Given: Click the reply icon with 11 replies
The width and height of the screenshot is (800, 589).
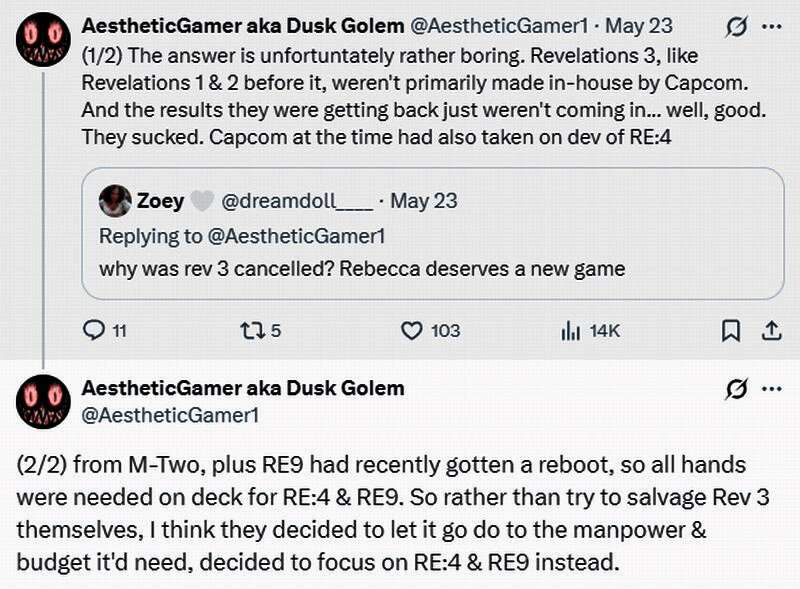Looking at the screenshot, I should pyautogui.click(x=93, y=330).
